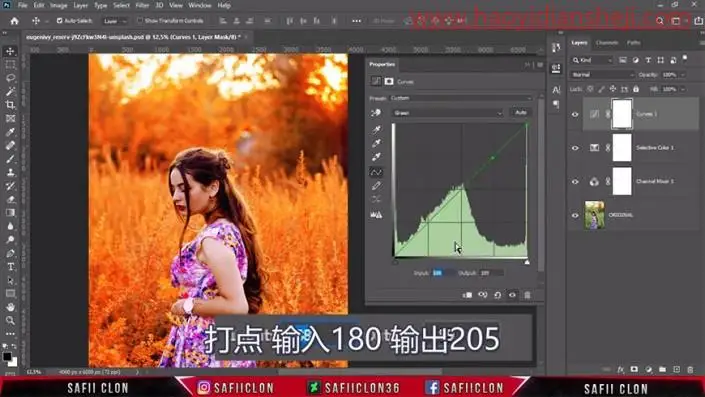Pick the white point eyedropper in Curves
The image size is (705, 397).
point(376,156)
